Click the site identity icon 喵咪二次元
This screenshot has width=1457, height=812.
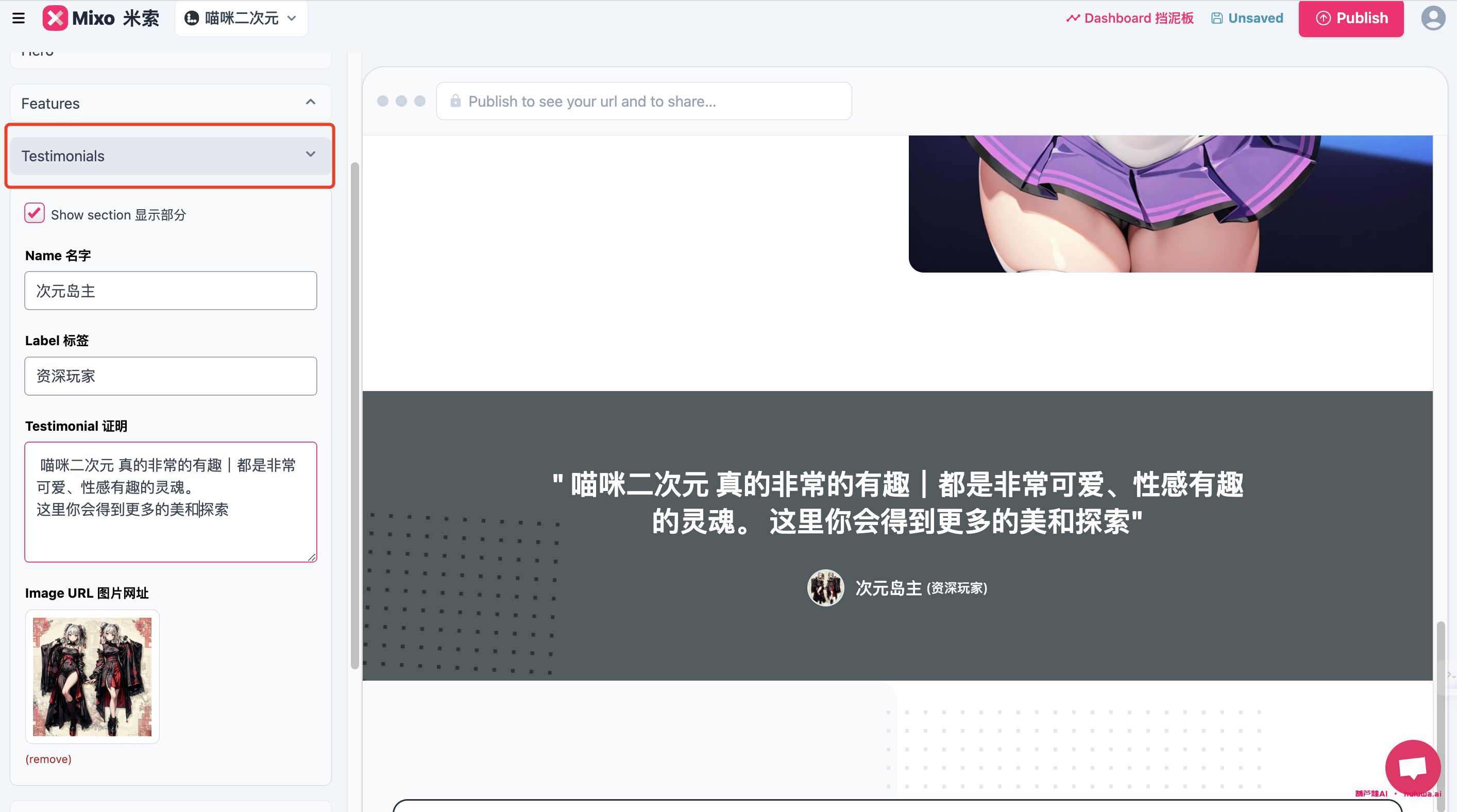[191, 18]
